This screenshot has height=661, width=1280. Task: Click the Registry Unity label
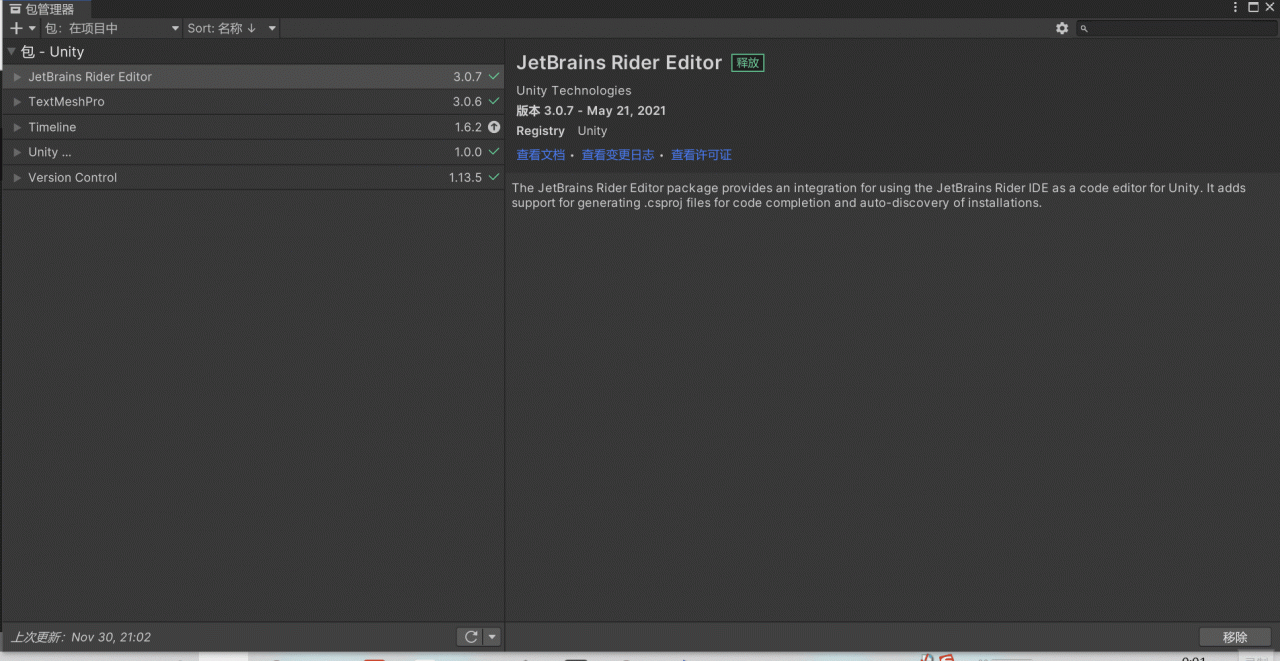point(562,131)
